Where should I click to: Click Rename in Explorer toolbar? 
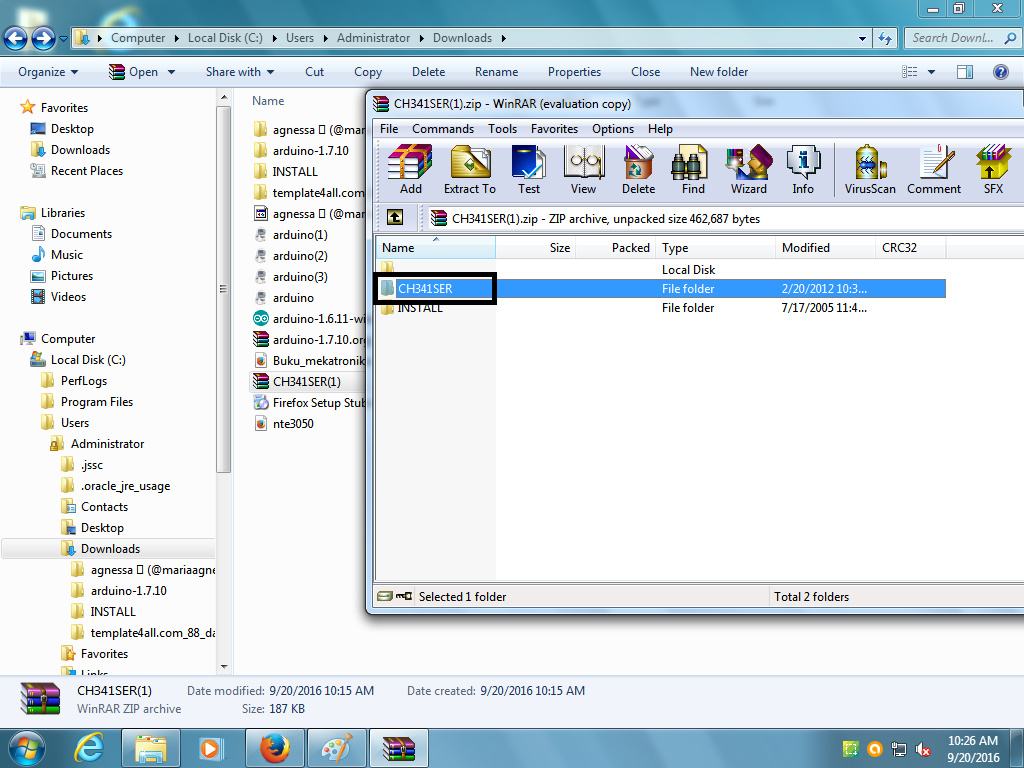[x=496, y=72]
